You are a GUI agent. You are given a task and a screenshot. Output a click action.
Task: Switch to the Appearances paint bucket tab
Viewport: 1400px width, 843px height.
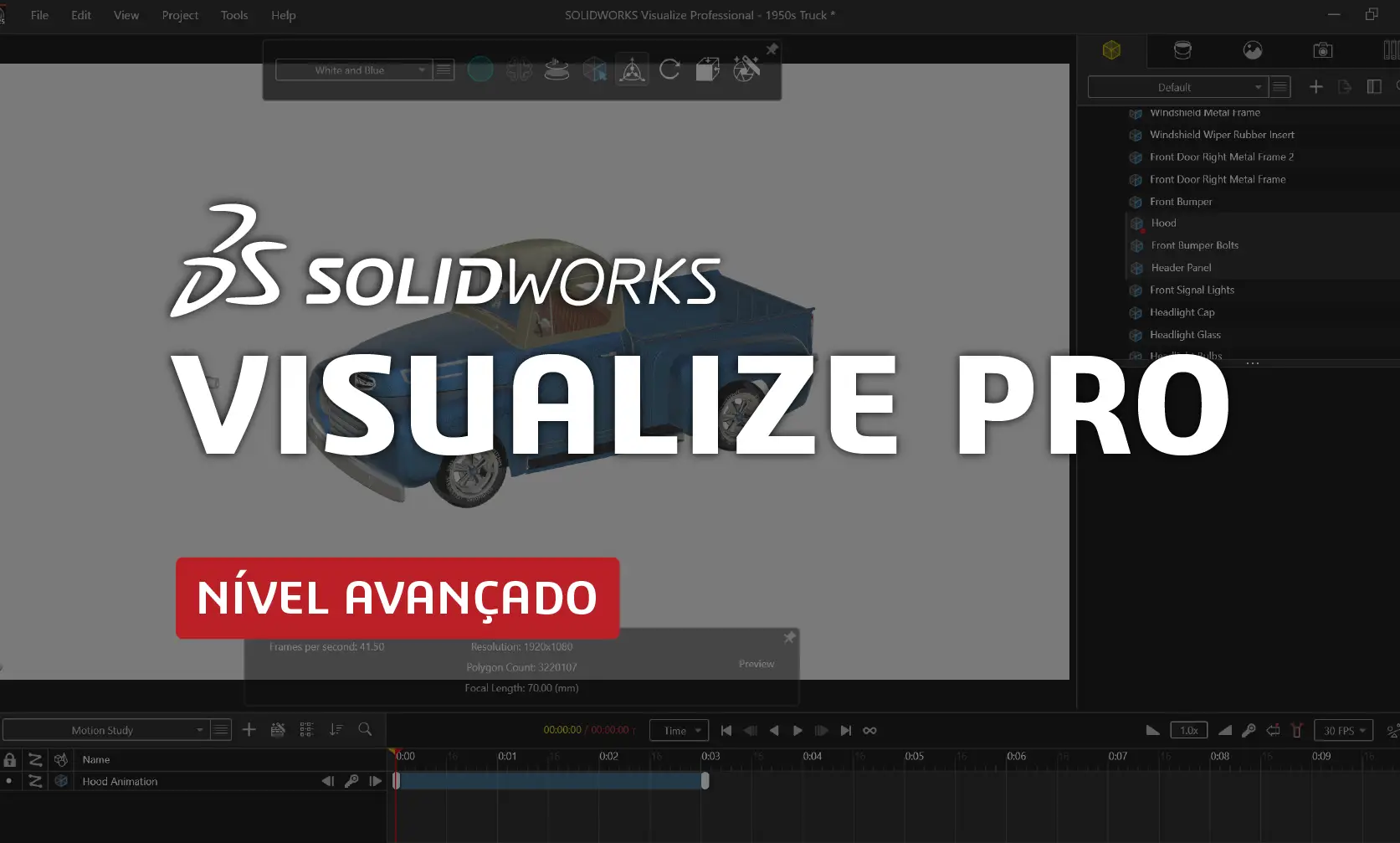[x=1182, y=50]
